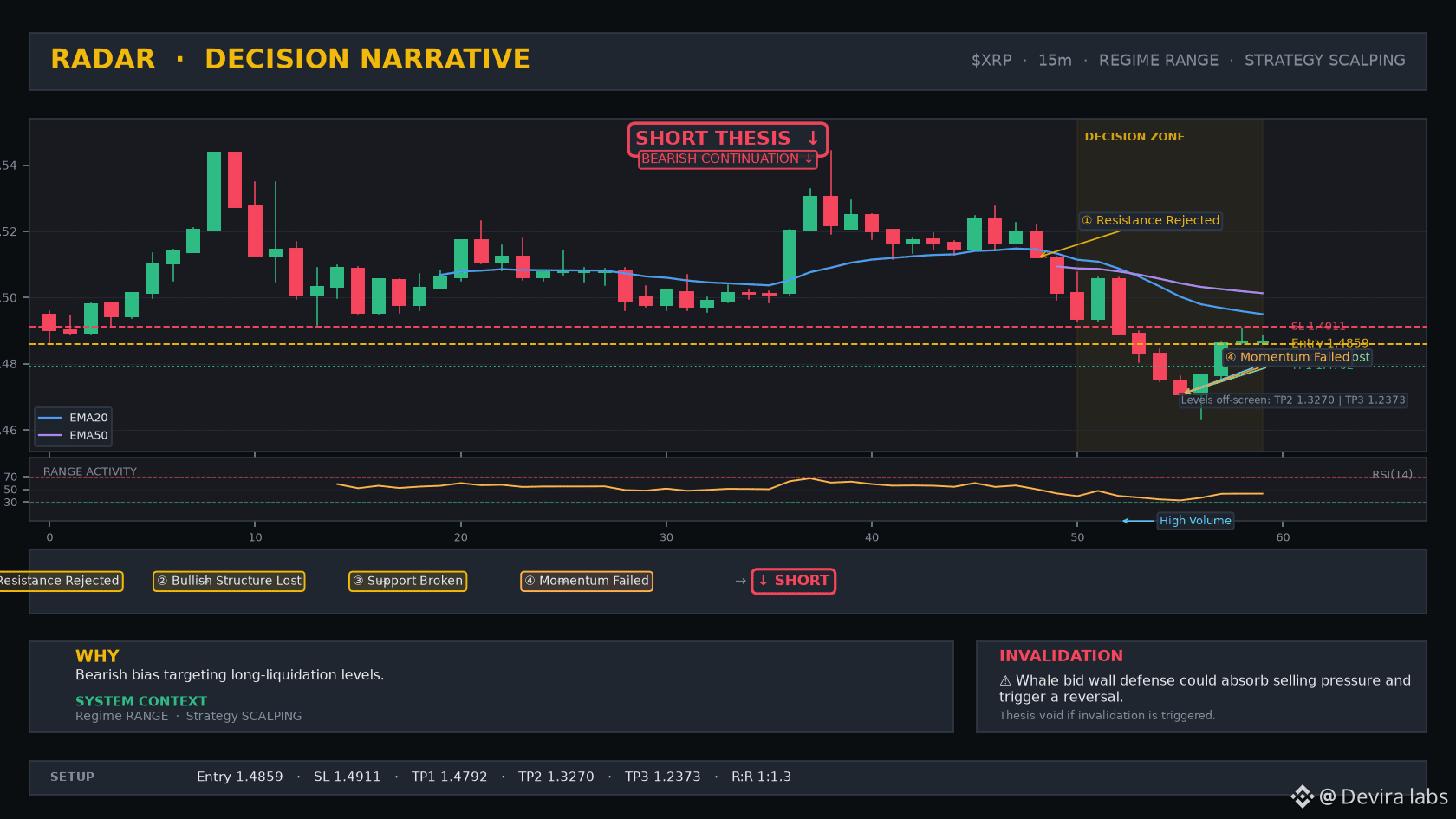Click the RANGE ACTIVITY panel label
Viewport: 1456px width, 819px height.
(x=90, y=471)
